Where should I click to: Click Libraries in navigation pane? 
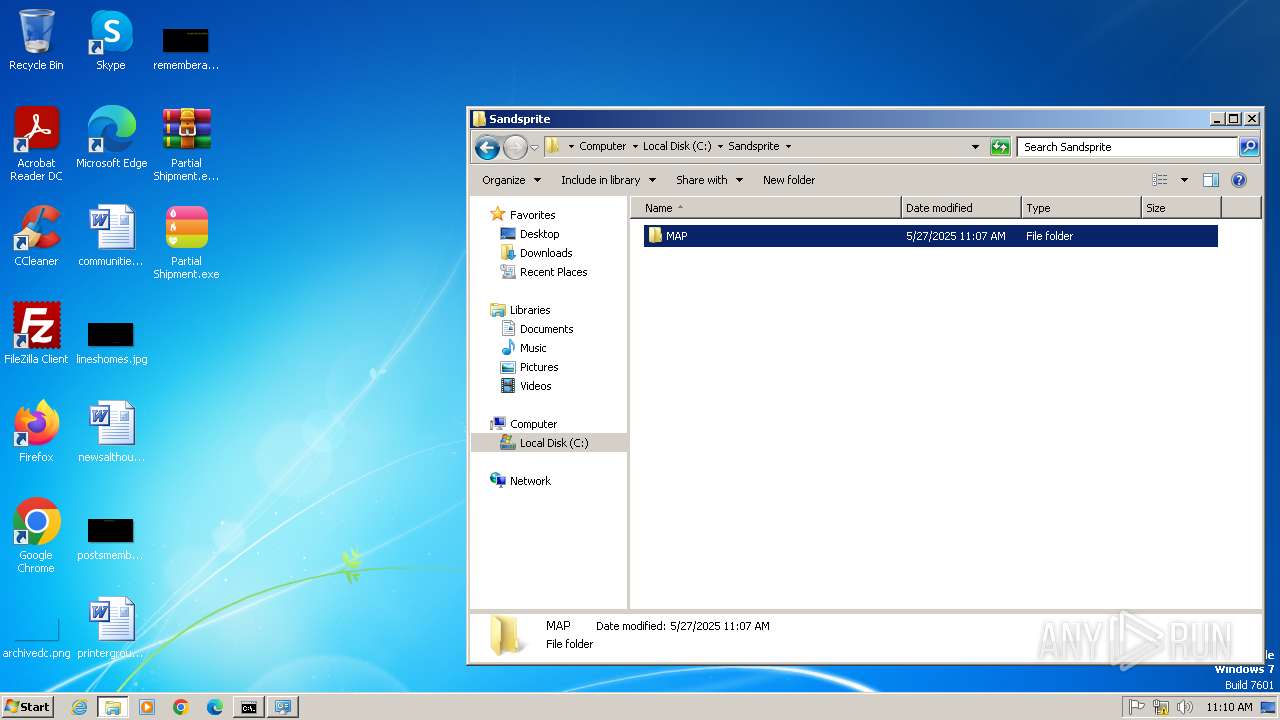(x=530, y=310)
